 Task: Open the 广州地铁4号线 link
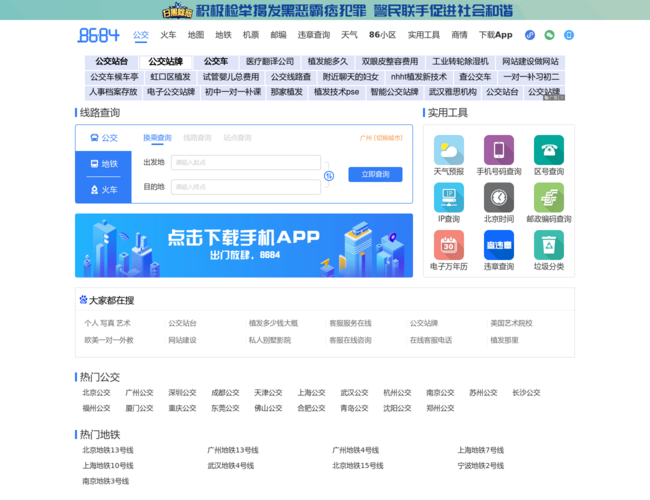[x=355, y=450]
